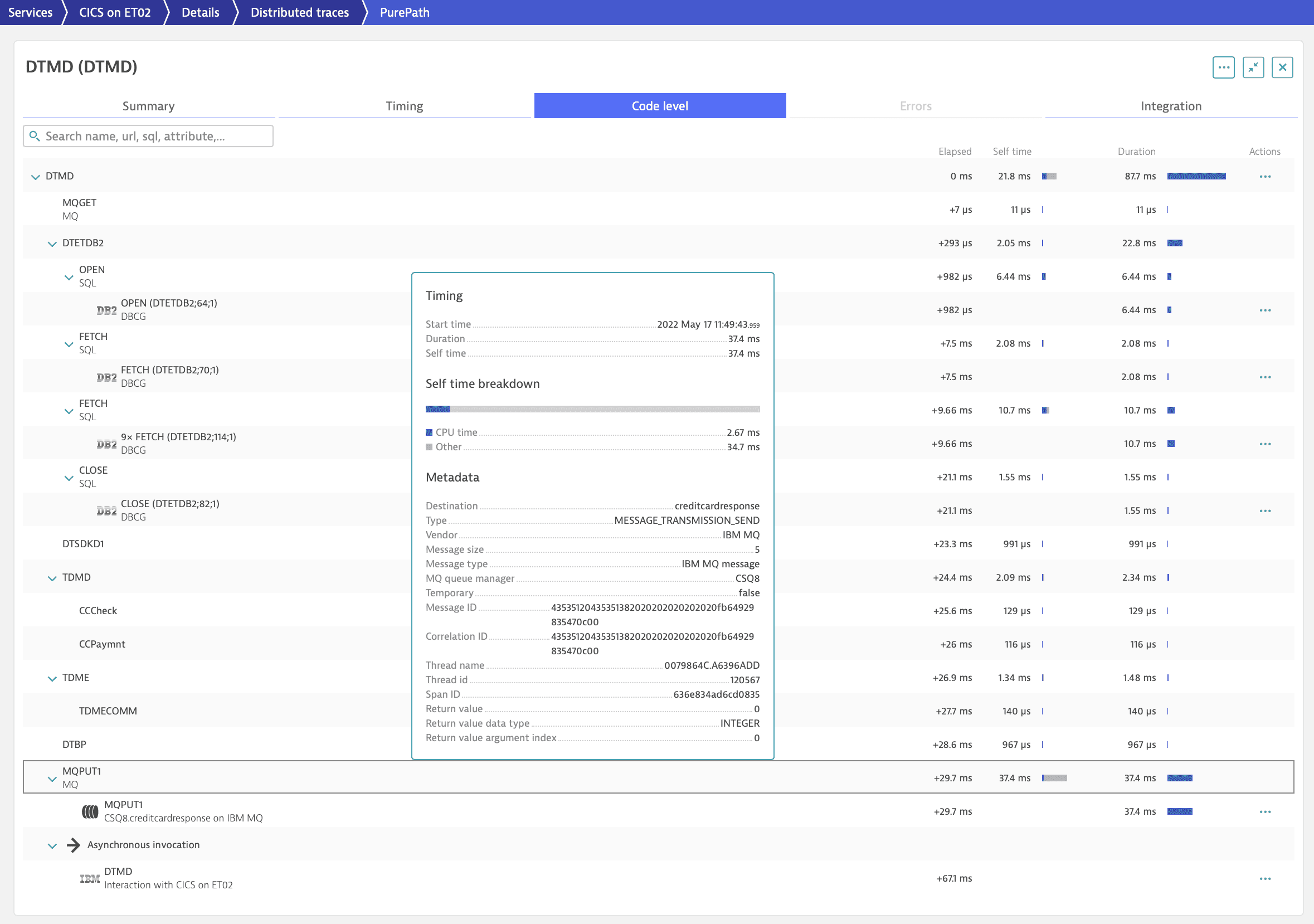
Task: Go to Services breadcrumb
Action: 30,12
